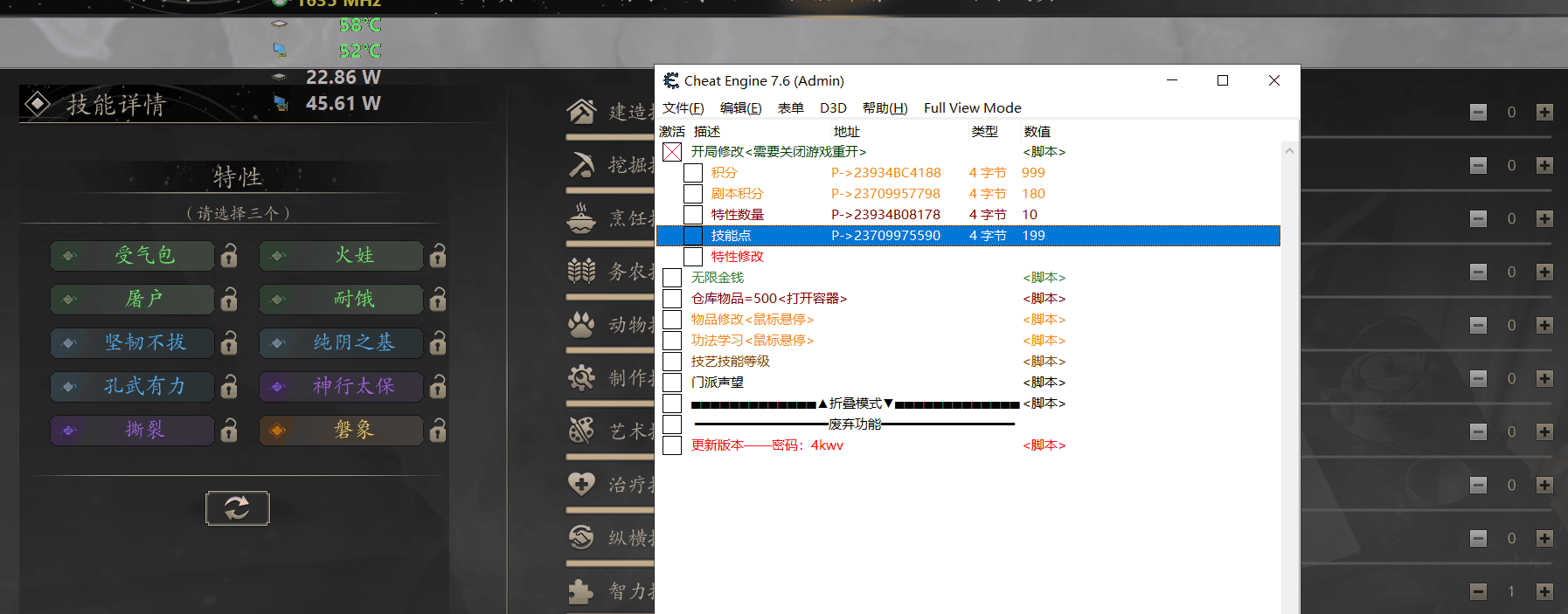This screenshot has height=614, width=1568.
Task: Toggle lock icon next to 孔武有力
Action: click(x=229, y=386)
